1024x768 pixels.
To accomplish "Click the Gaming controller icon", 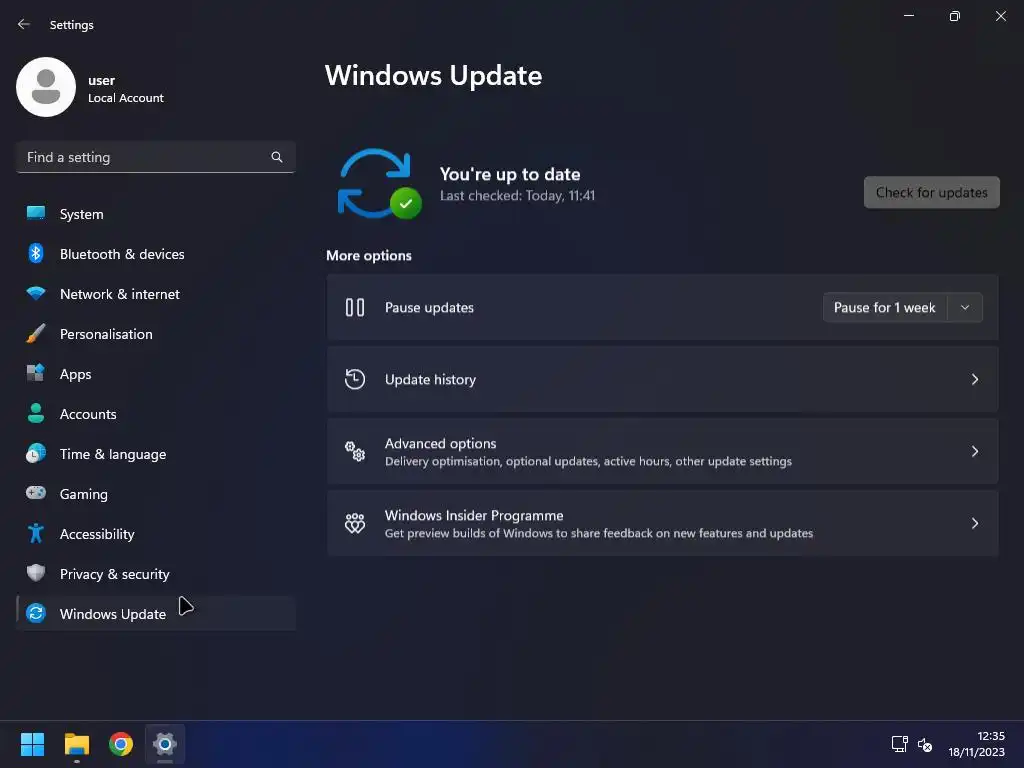I will [x=36, y=493].
